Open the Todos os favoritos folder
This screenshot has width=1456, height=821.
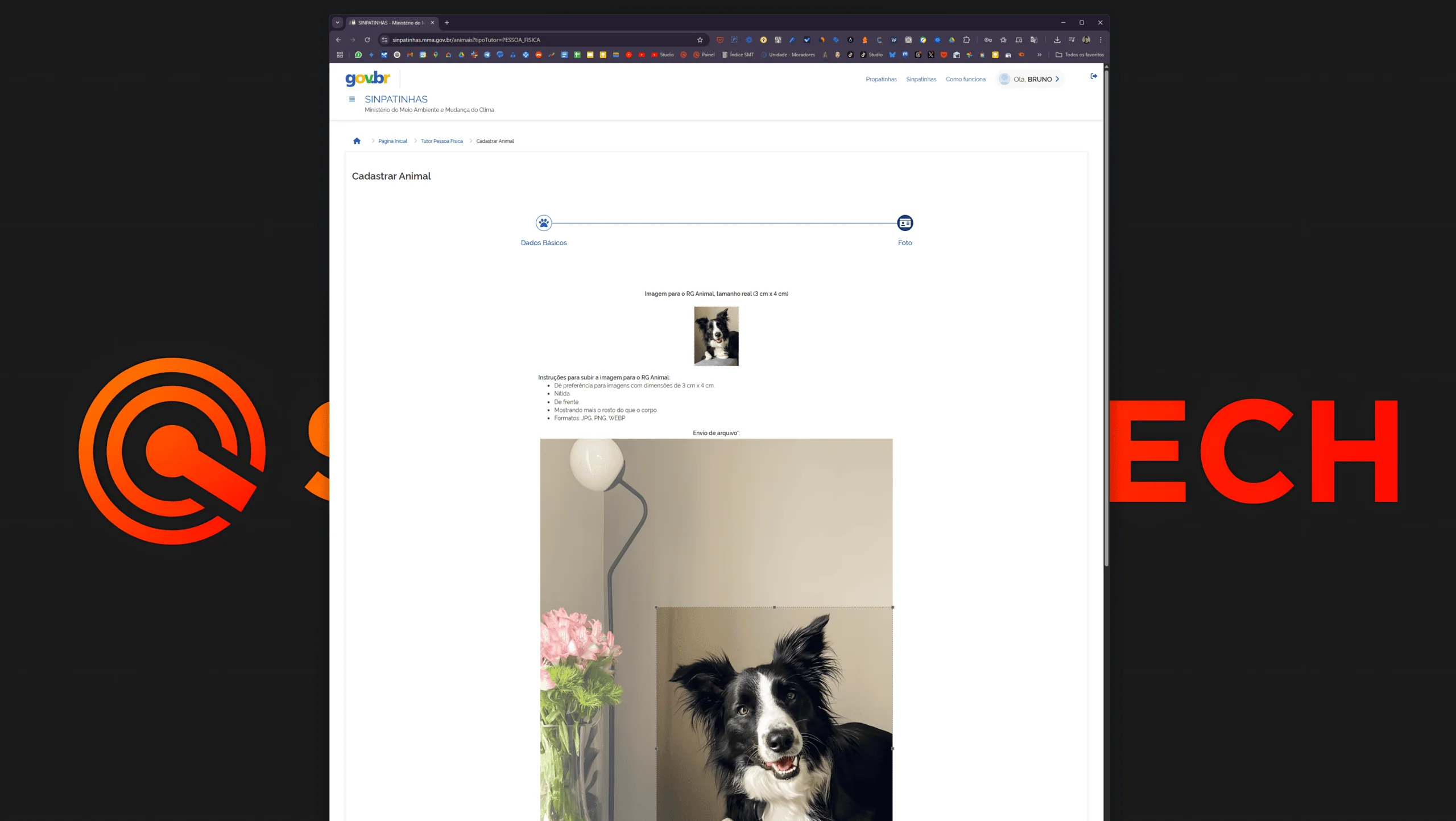click(1079, 55)
